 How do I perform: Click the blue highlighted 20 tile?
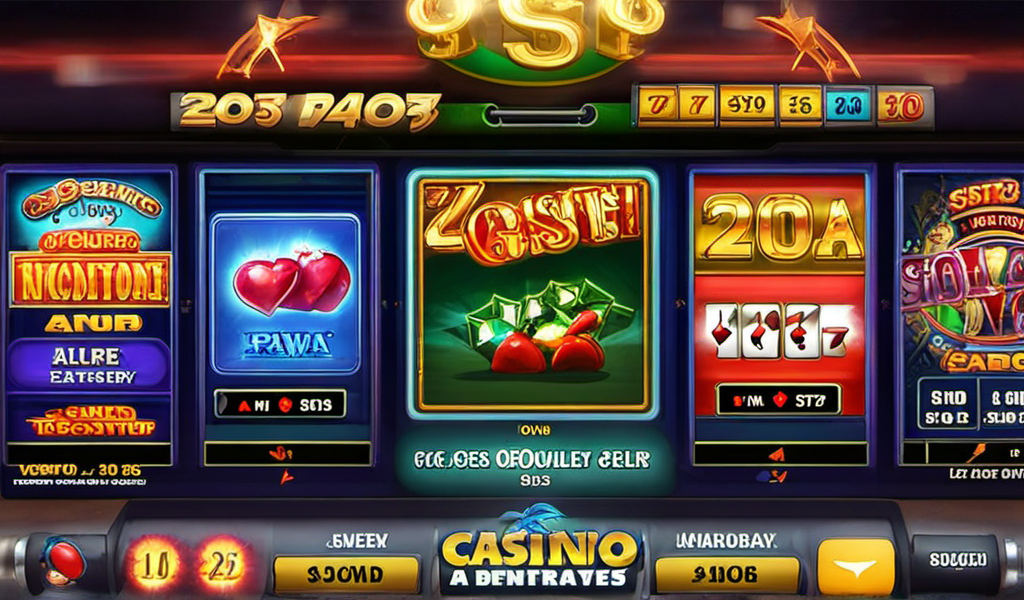(x=848, y=105)
